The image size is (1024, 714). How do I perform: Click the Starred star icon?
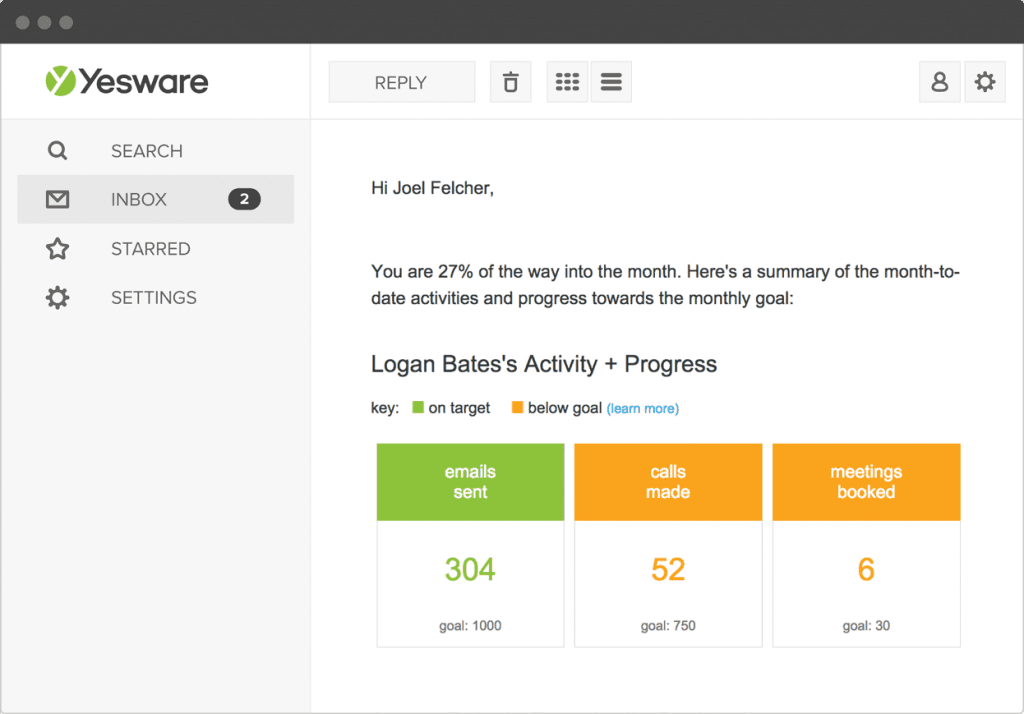(x=58, y=249)
